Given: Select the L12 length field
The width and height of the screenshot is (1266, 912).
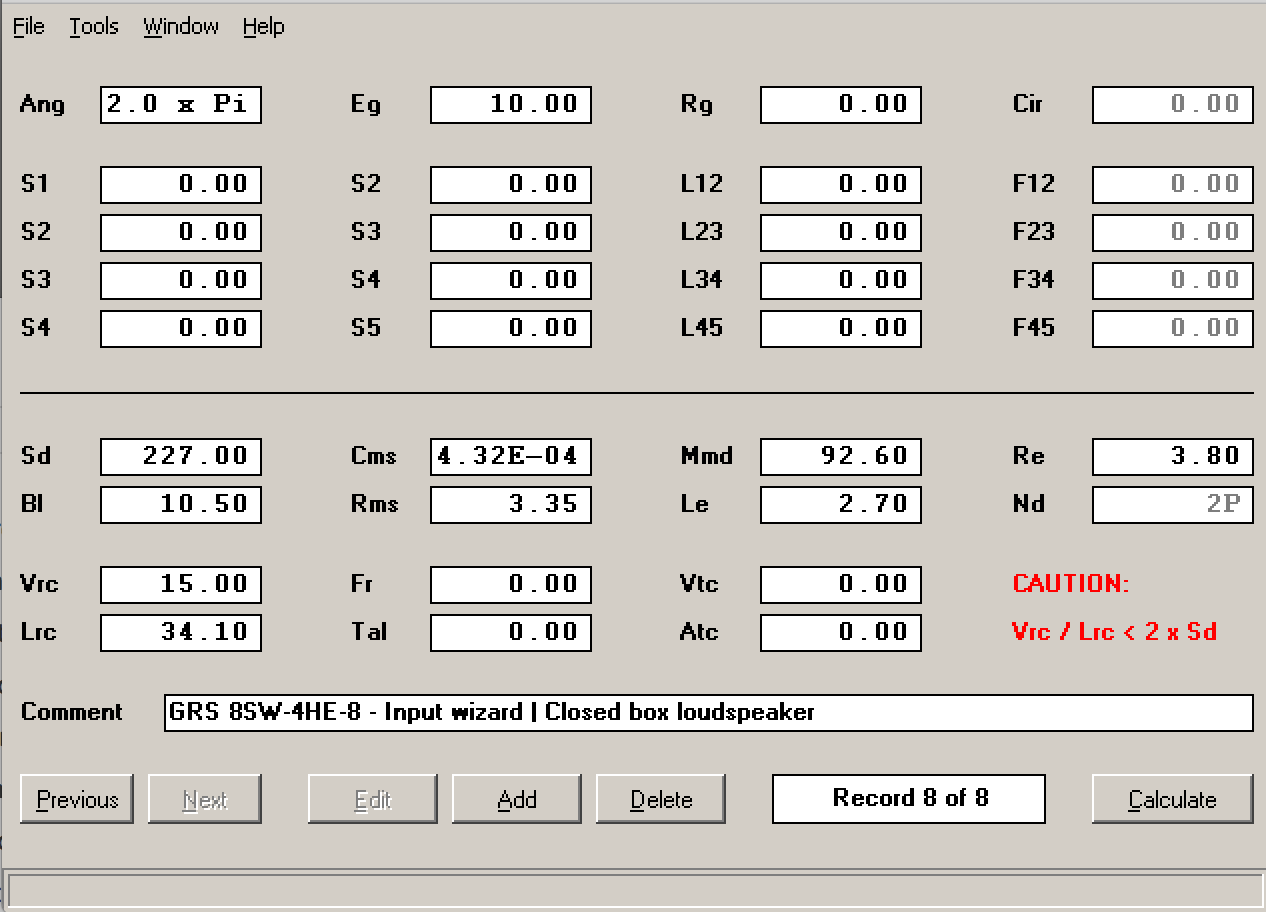Looking at the screenshot, I should pos(841,185).
